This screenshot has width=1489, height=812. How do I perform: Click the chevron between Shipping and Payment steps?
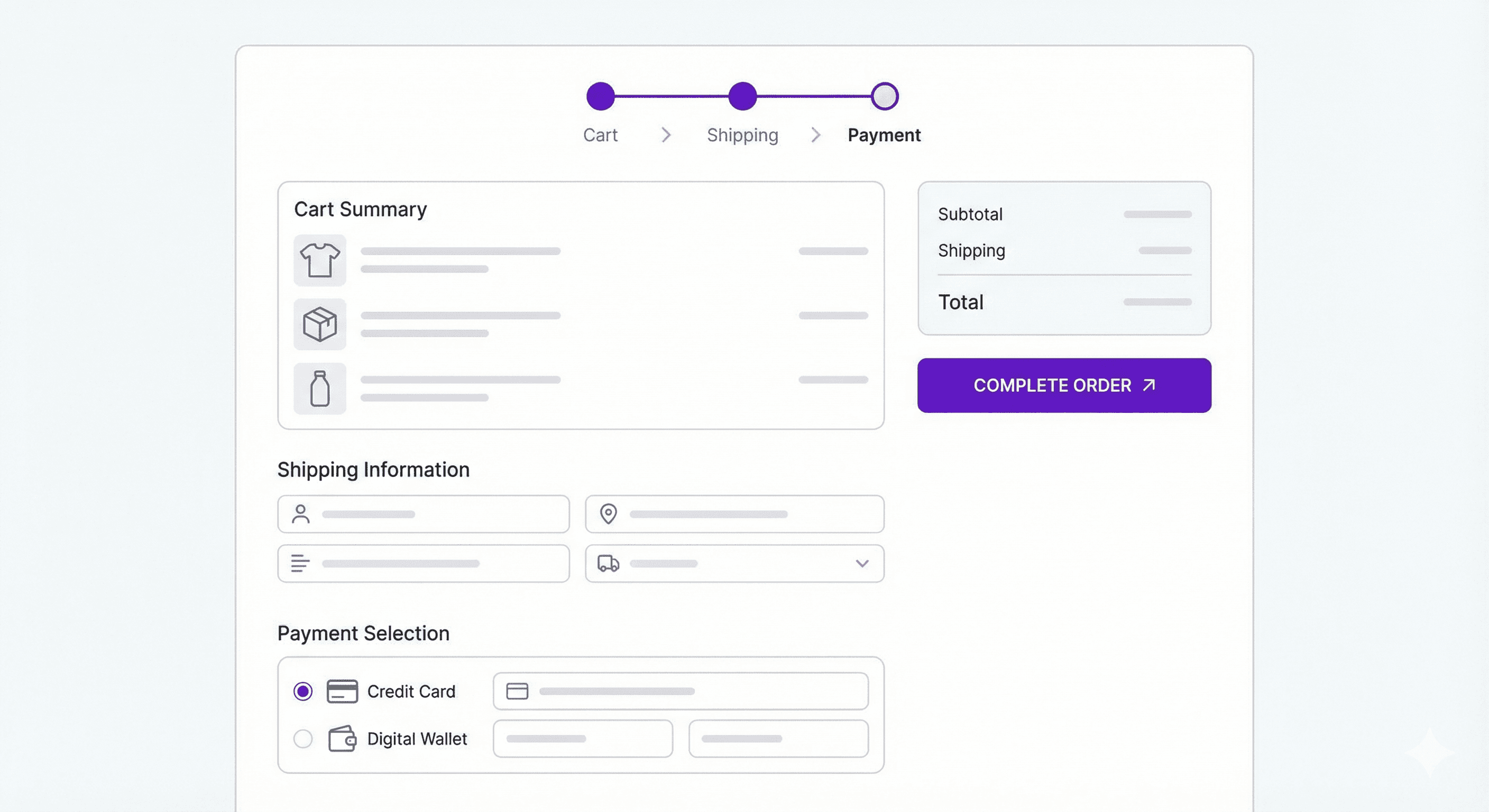click(x=815, y=135)
